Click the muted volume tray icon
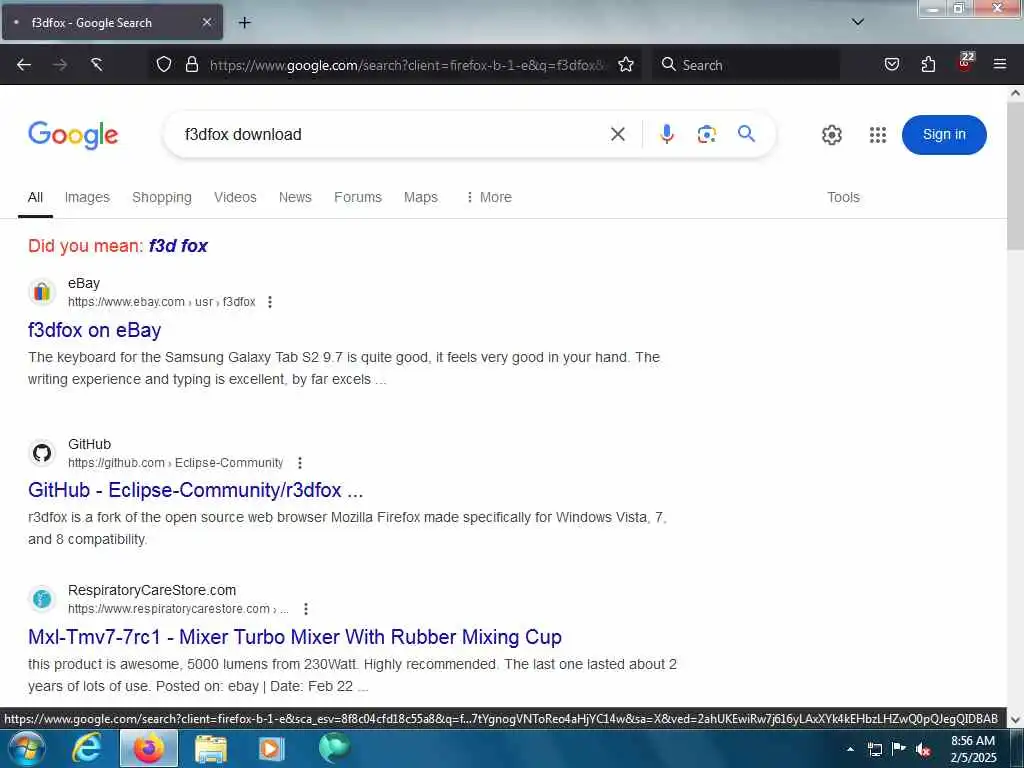 coord(923,749)
